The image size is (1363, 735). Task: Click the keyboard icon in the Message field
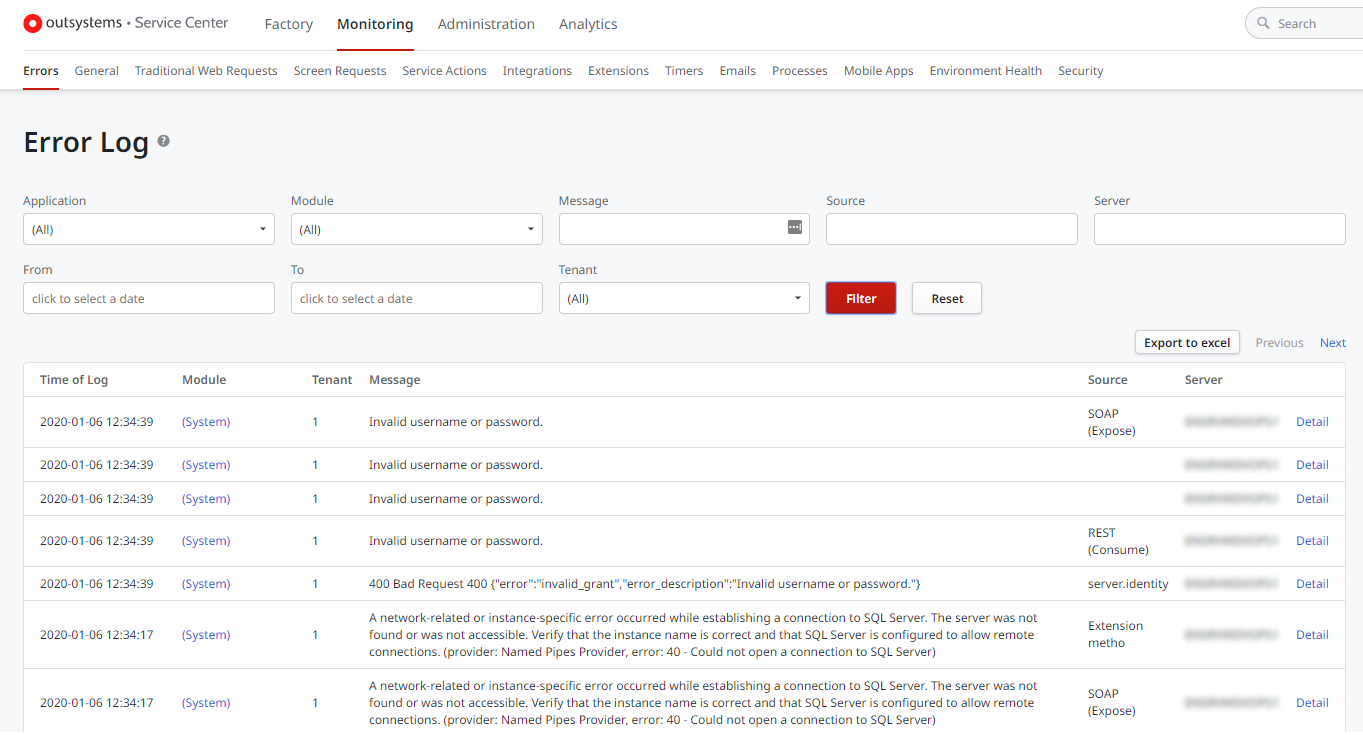pyautogui.click(x=795, y=228)
